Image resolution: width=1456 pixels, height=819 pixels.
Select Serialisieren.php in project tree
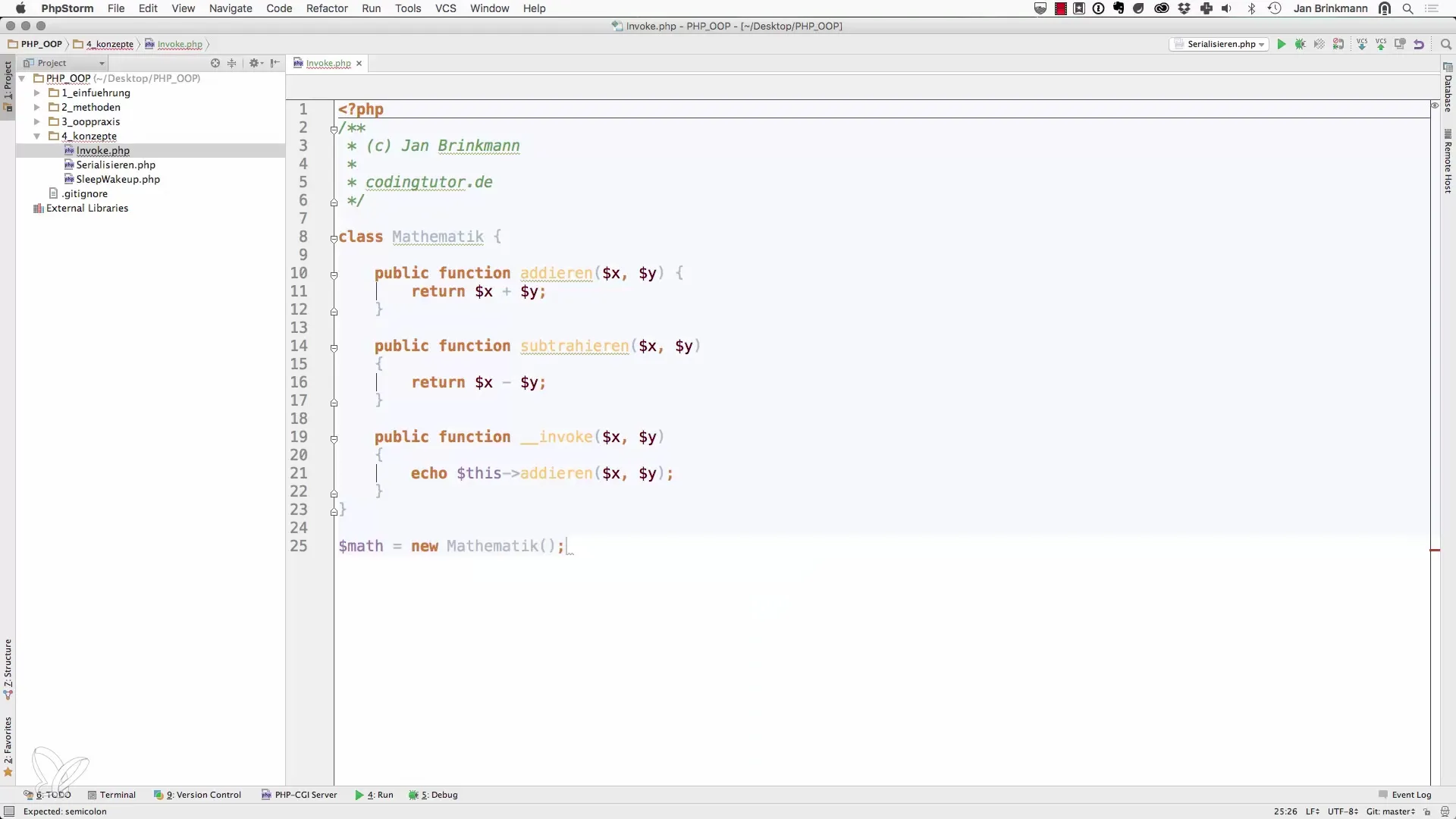click(115, 165)
